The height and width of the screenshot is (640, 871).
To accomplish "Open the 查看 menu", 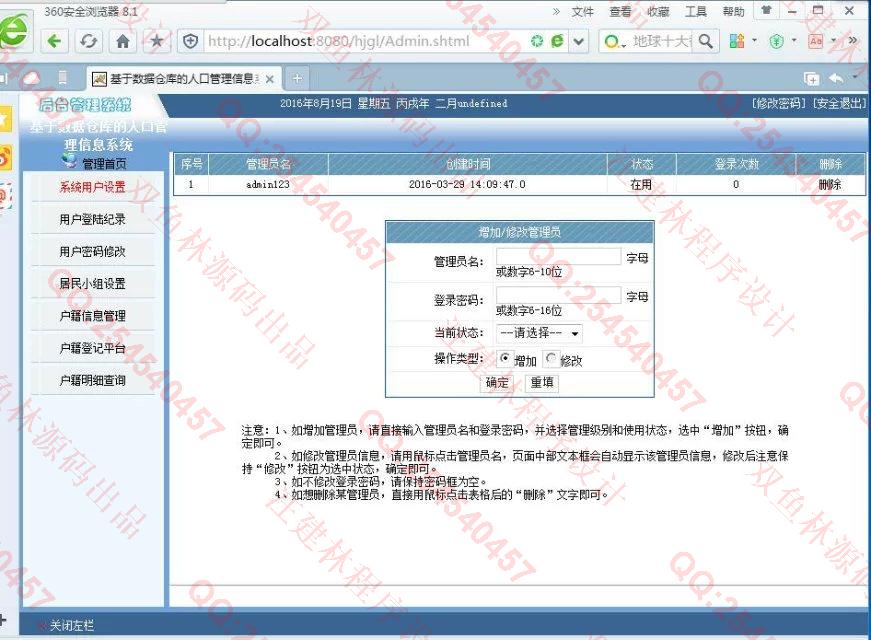I will coord(620,11).
